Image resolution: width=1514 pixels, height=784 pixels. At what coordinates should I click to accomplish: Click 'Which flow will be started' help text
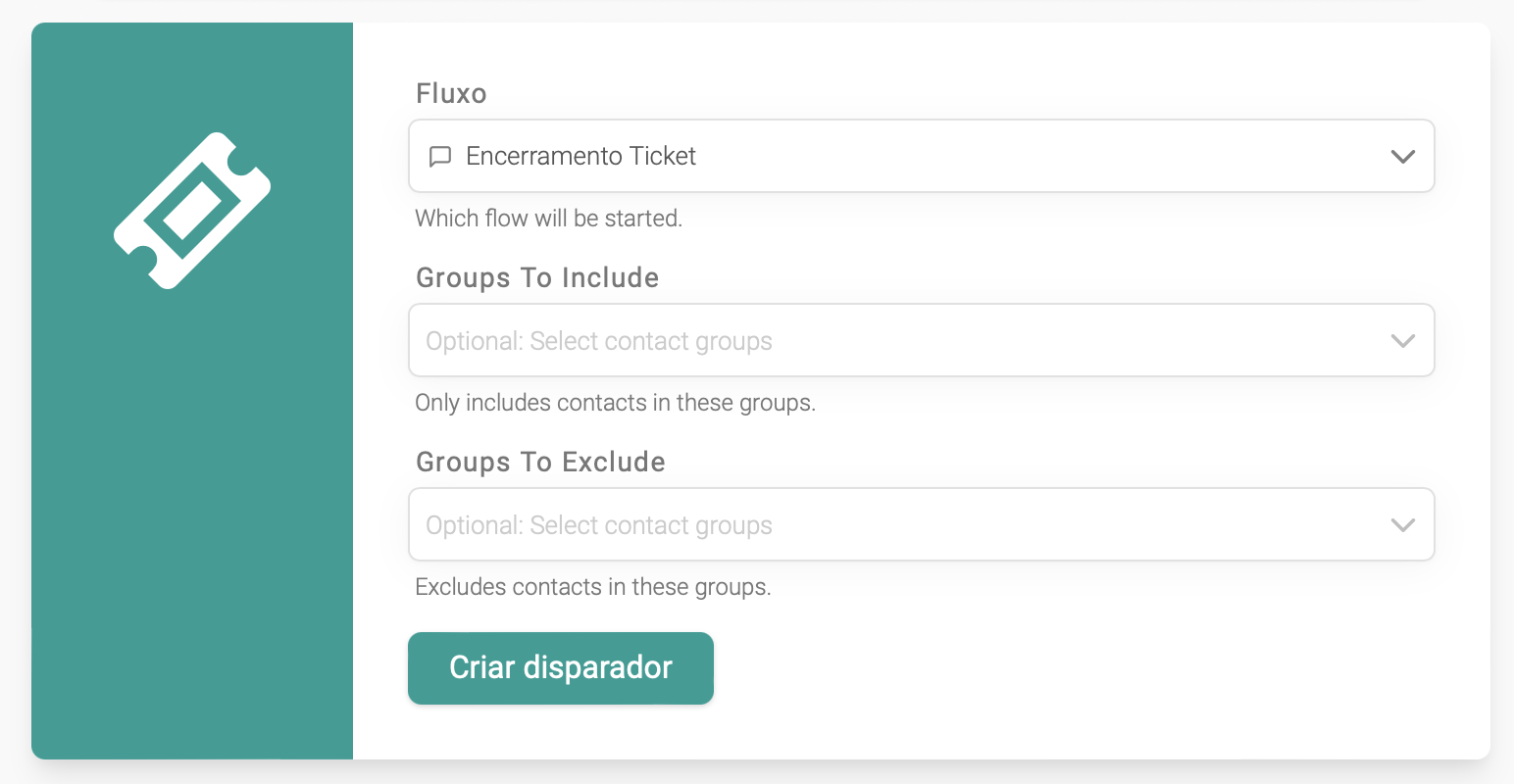548,219
